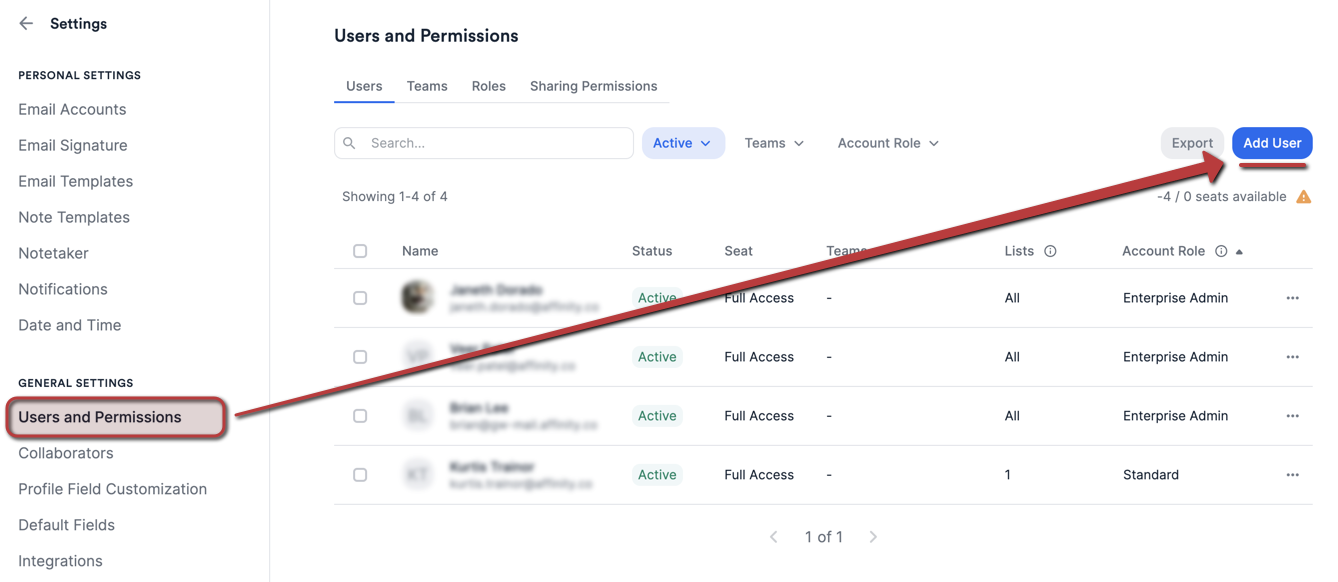1338x582 pixels.
Task: Click the Add User button
Action: 1271,143
